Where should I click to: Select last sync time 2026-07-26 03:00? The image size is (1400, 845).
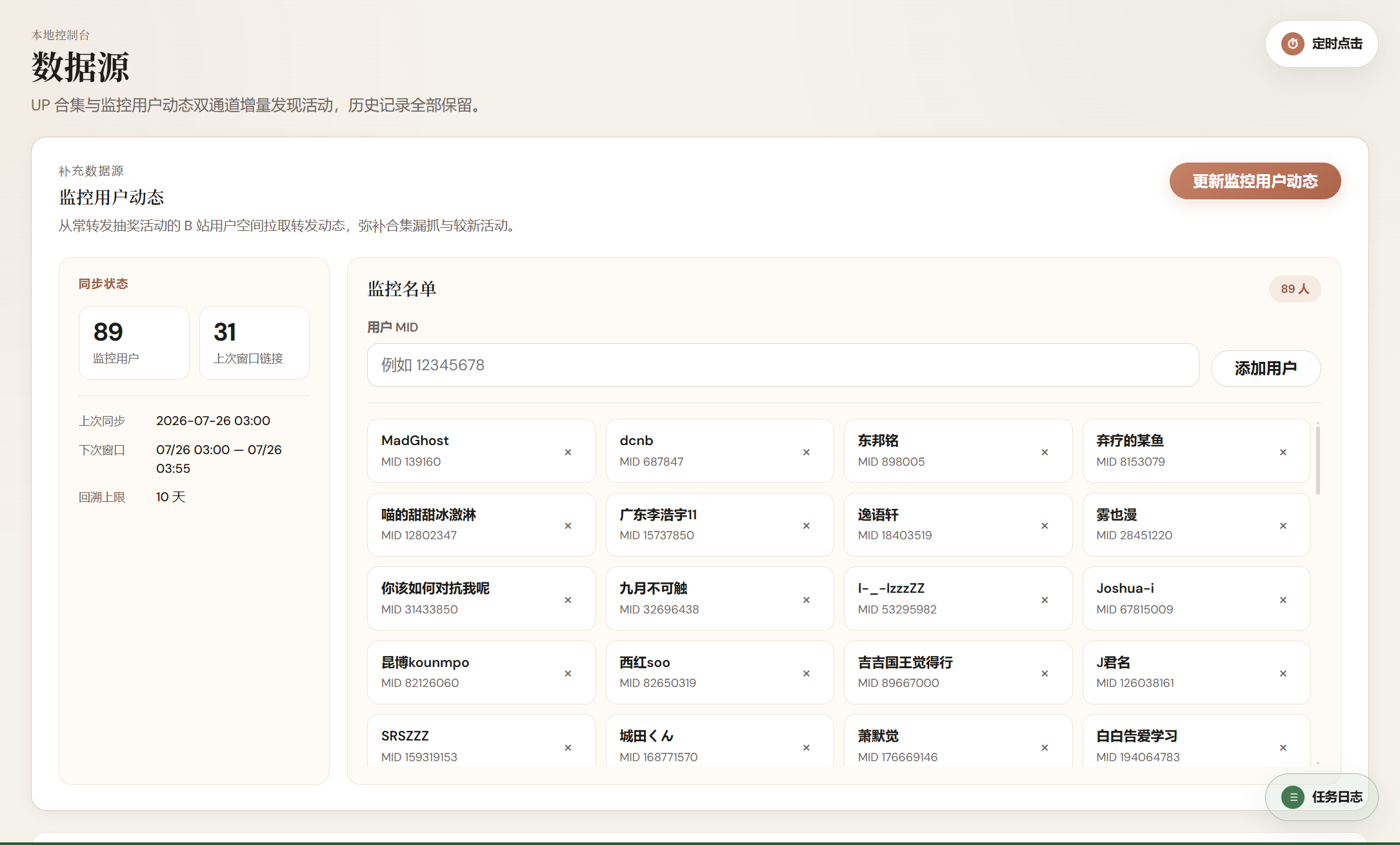[213, 421]
